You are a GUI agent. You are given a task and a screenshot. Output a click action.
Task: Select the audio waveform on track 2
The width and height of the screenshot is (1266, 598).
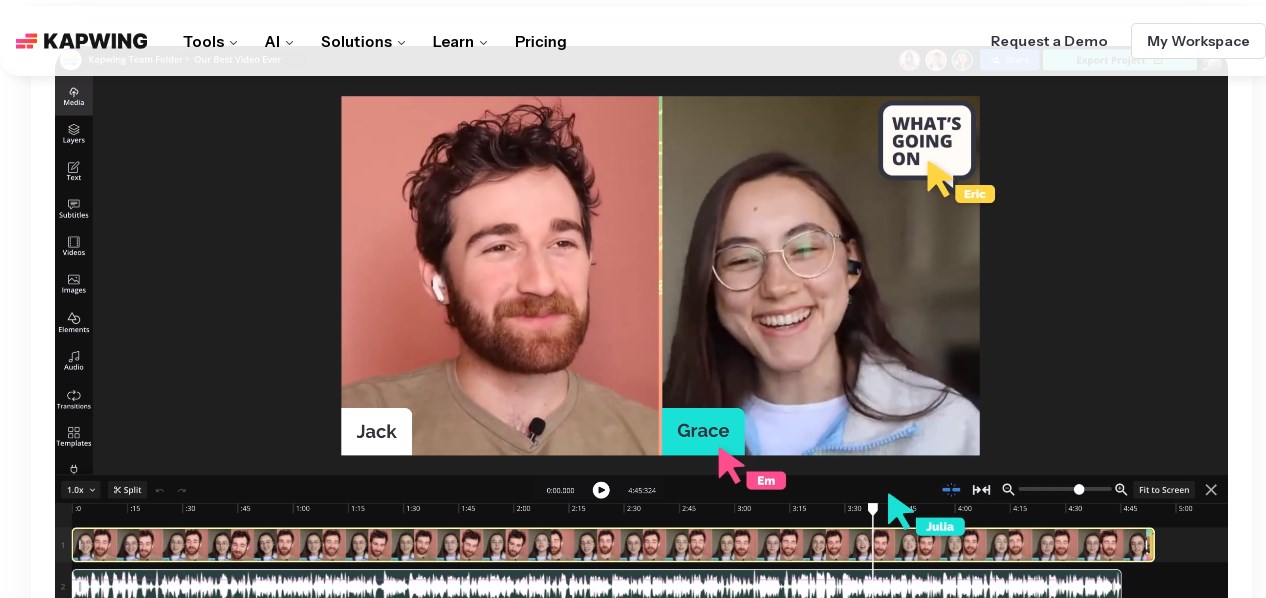(597, 584)
